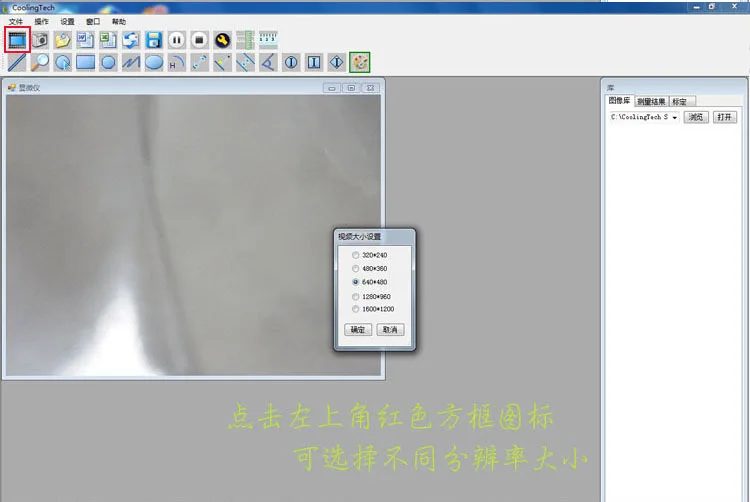The width and height of the screenshot is (750, 502).
Task: Select the point-to-line distance tool
Action: tap(222, 62)
